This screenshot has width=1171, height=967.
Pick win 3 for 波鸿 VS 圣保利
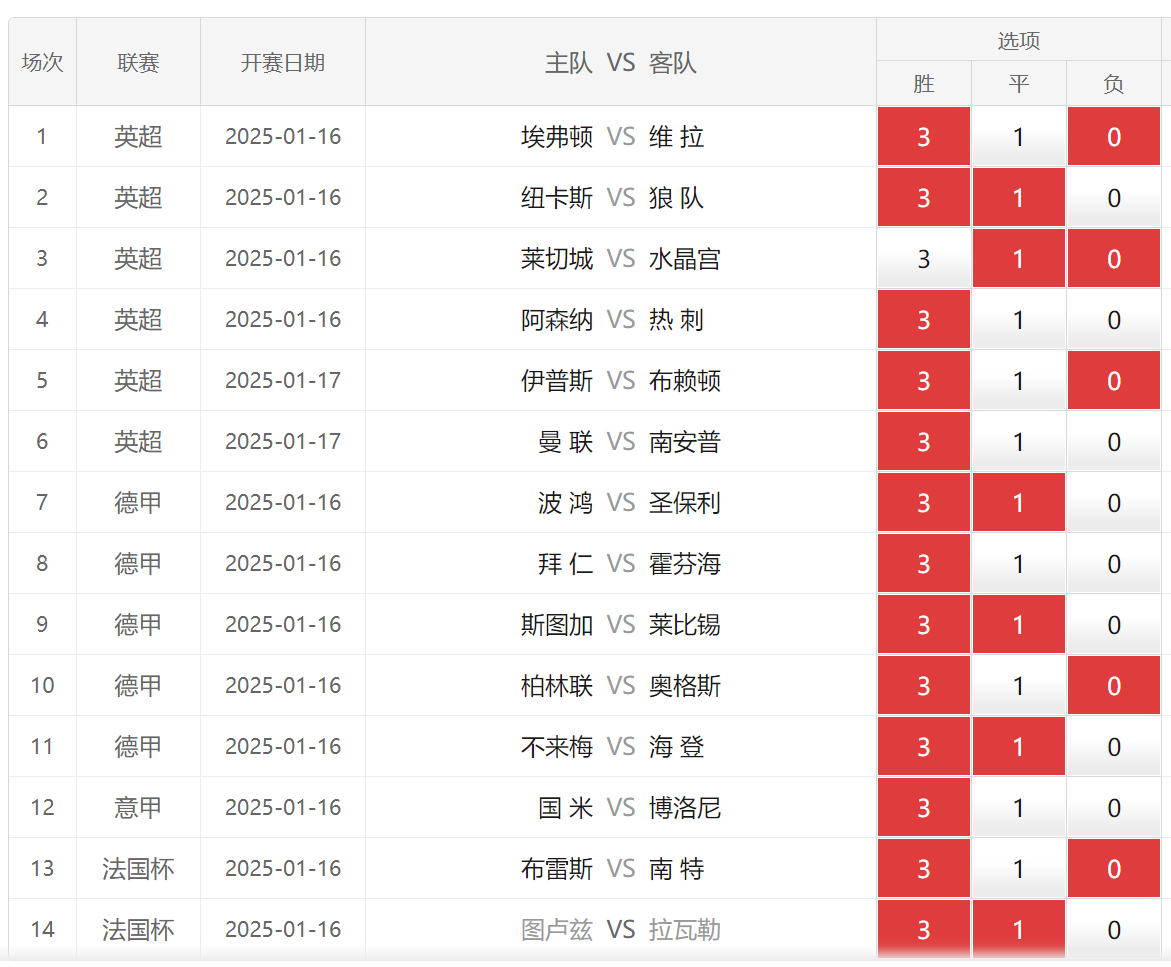924,503
